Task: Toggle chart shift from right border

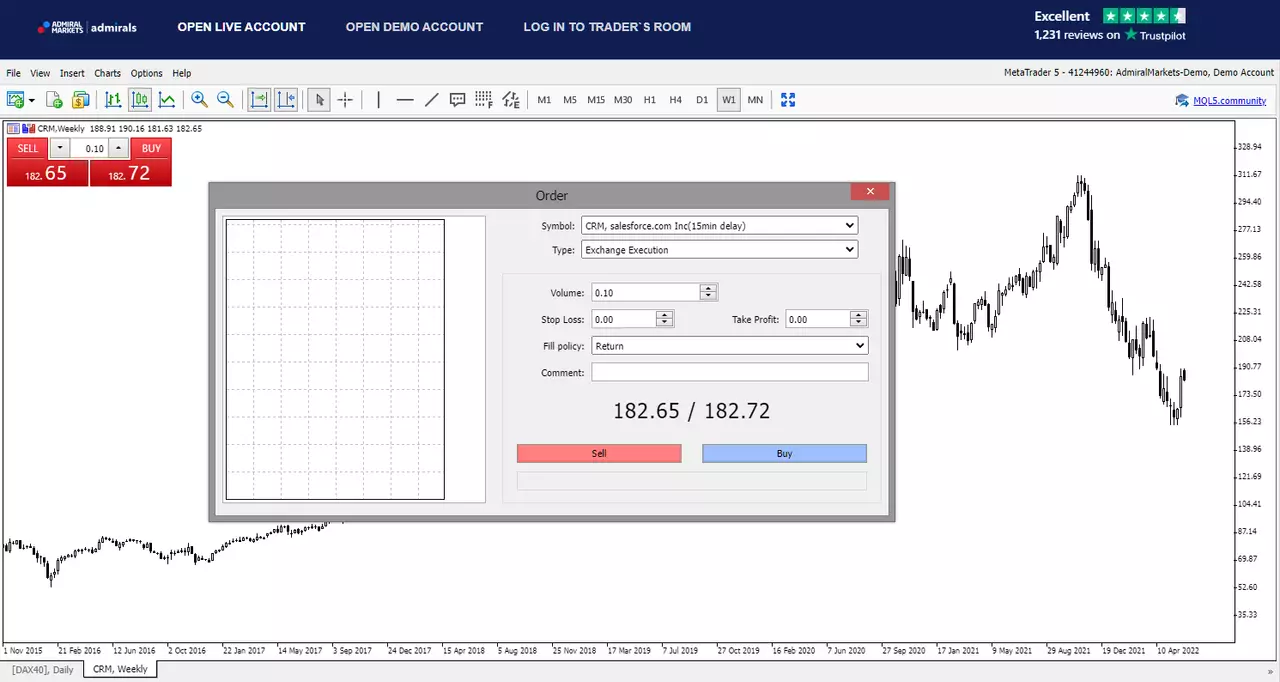Action: (x=286, y=99)
